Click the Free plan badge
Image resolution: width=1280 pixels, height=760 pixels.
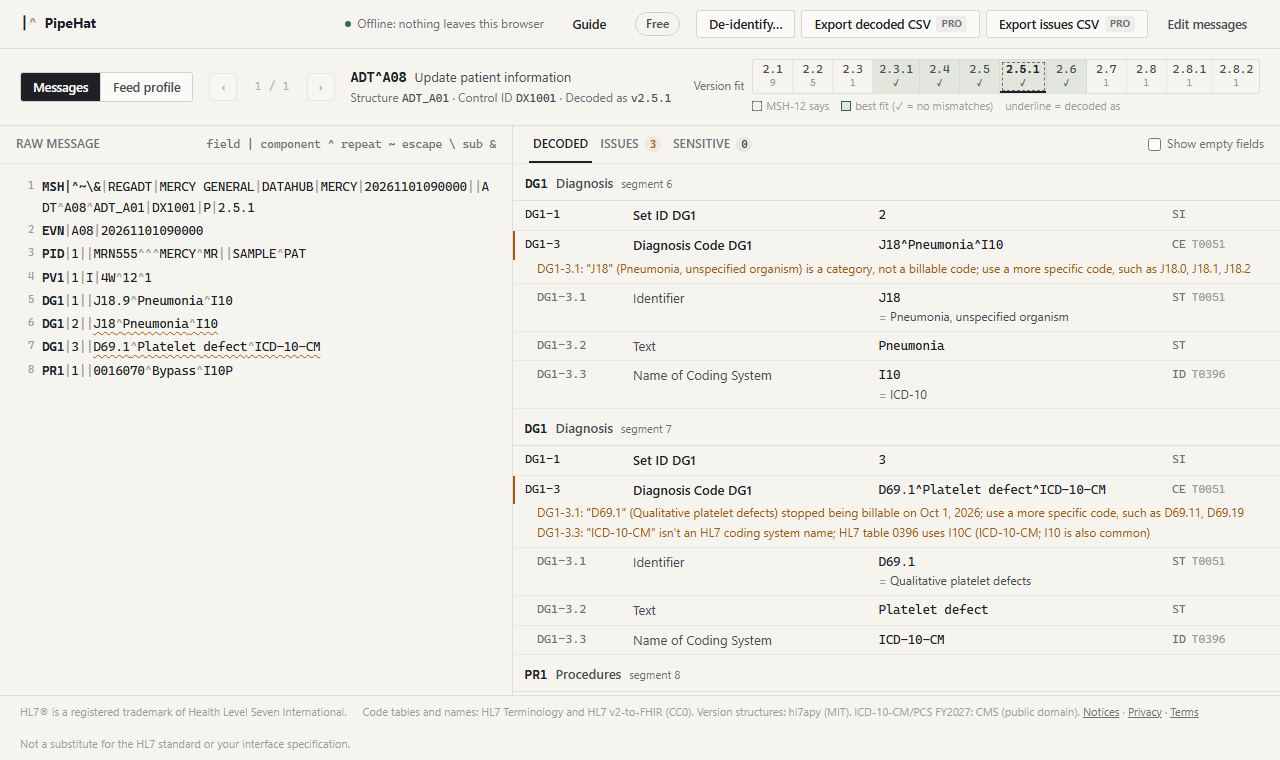coord(657,24)
